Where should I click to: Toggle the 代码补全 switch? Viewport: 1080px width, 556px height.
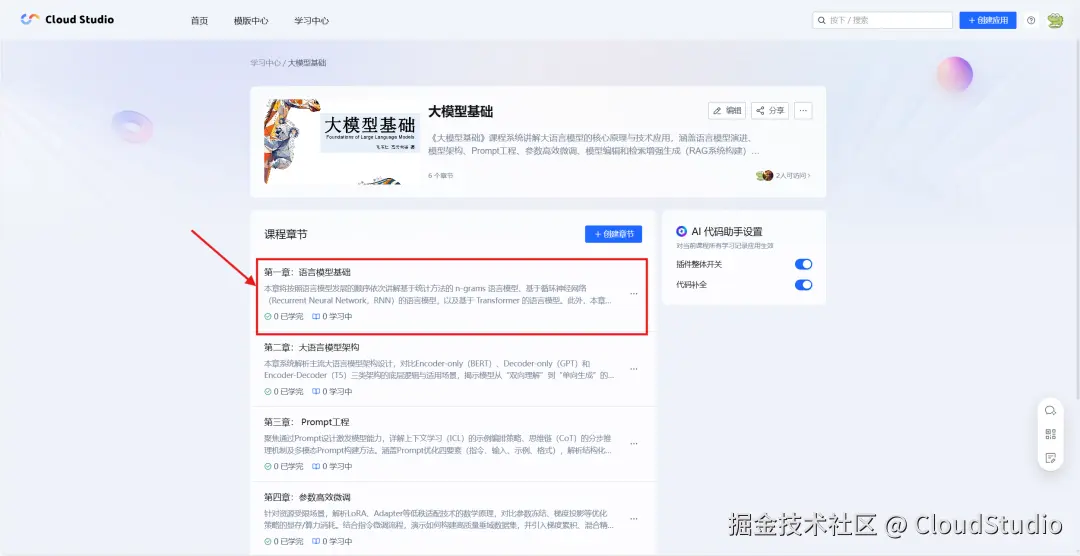803,285
